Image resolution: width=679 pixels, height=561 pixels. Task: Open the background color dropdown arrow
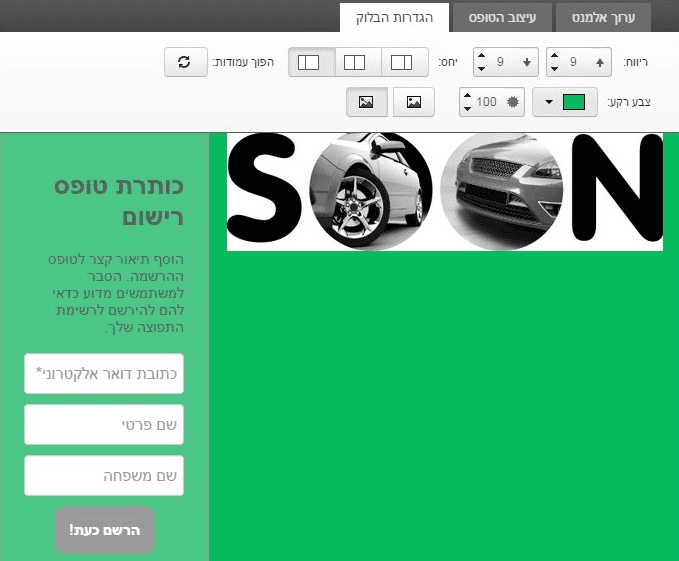tap(549, 102)
